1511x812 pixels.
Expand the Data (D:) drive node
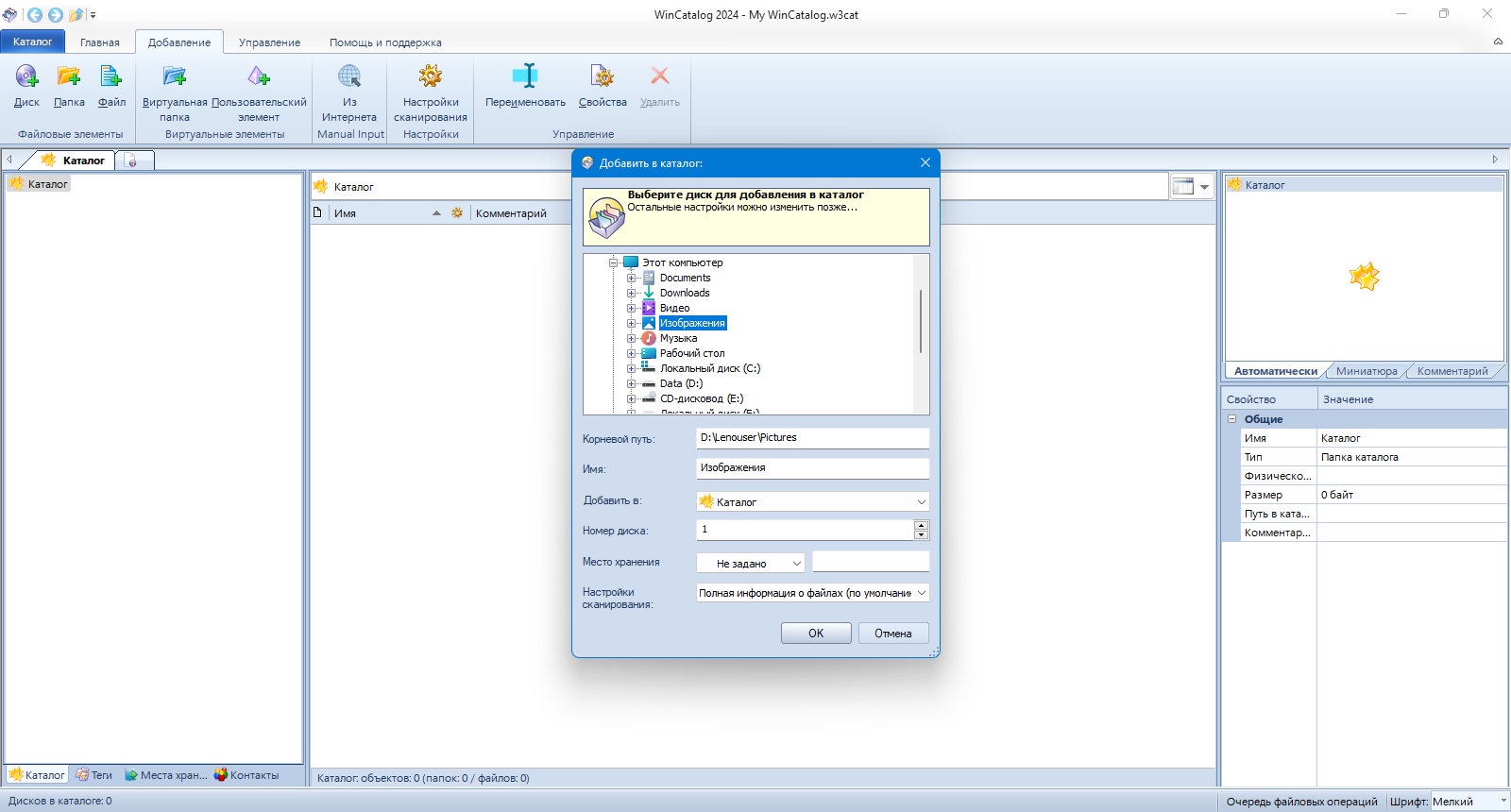click(631, 383)
